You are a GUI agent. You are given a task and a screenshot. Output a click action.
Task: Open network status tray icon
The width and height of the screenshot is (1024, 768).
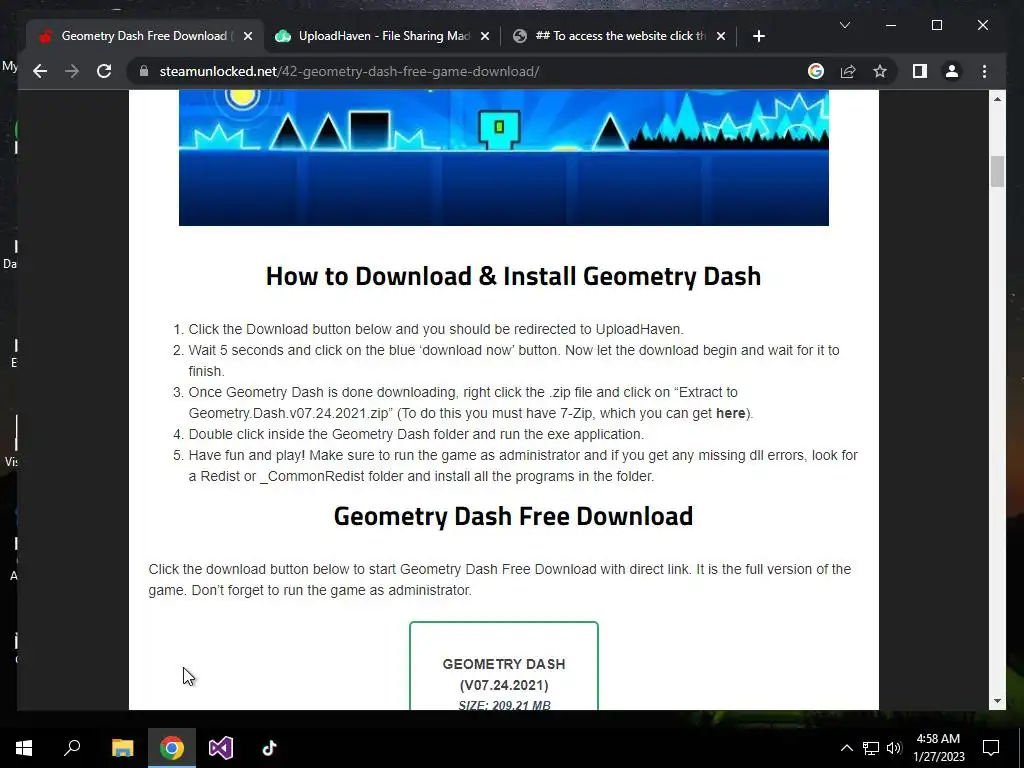[x=871, y=748]
